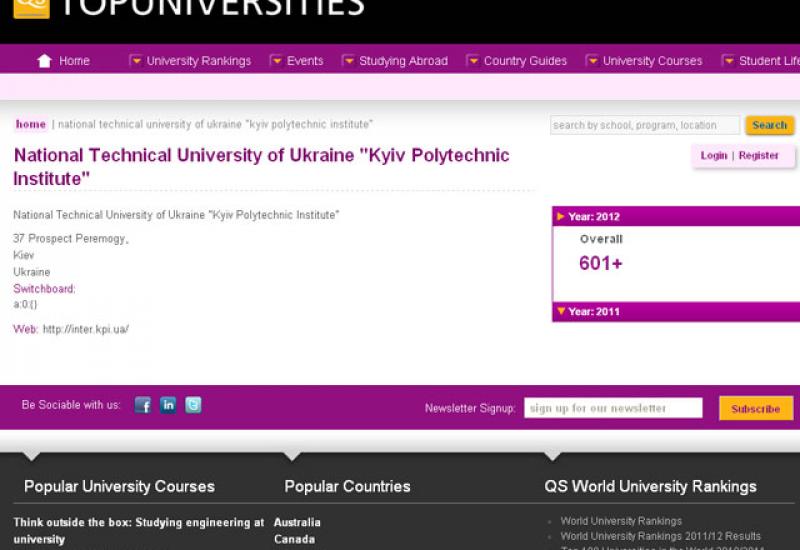
Task: Click the 37 Prospect Peremogy address line
Action: coord(71,239)
